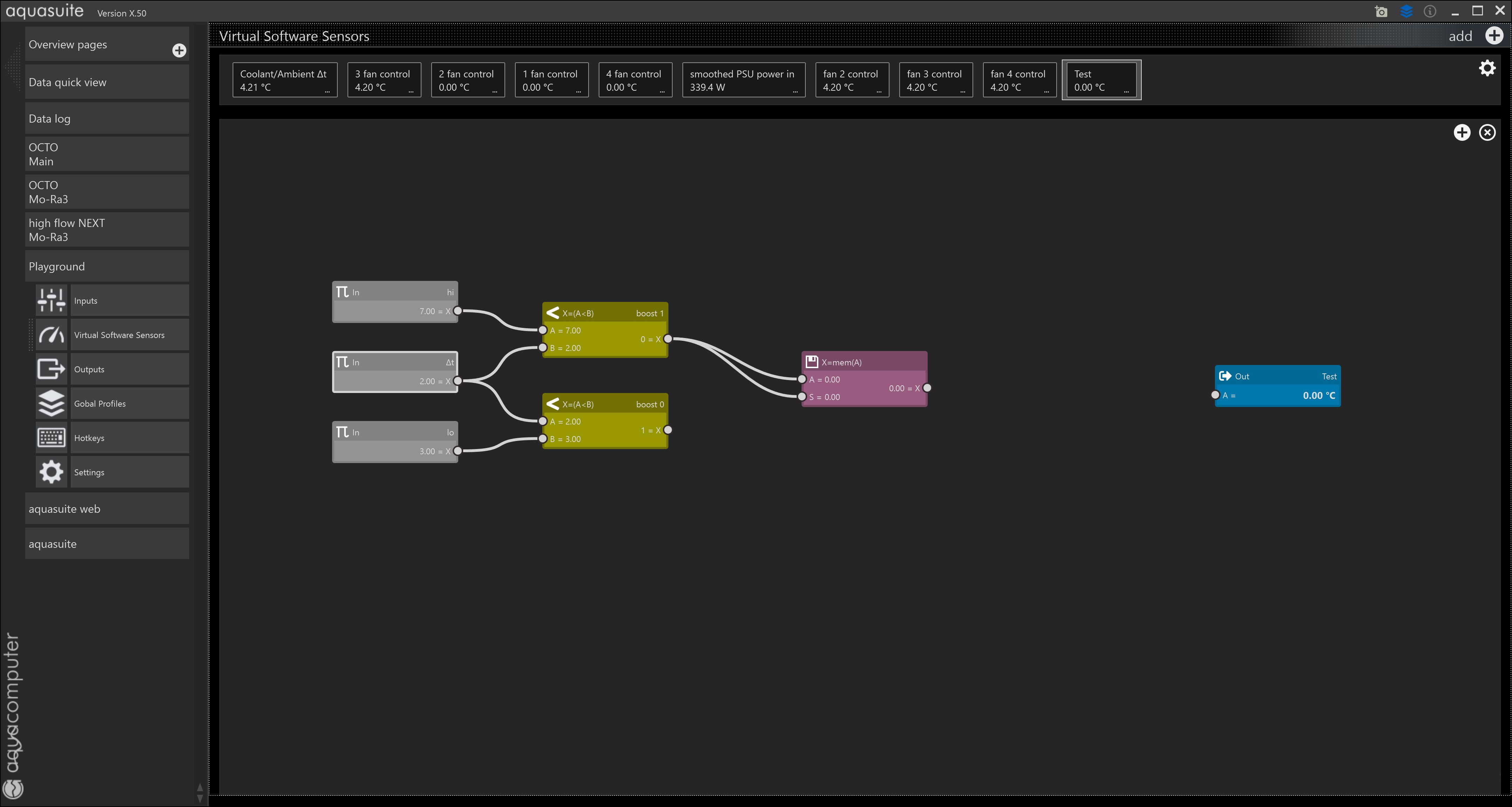Open the Coolant/Ambient Δt tile menu dots
The height and width of the screenshot is (807, 1512).
(327, 91)
